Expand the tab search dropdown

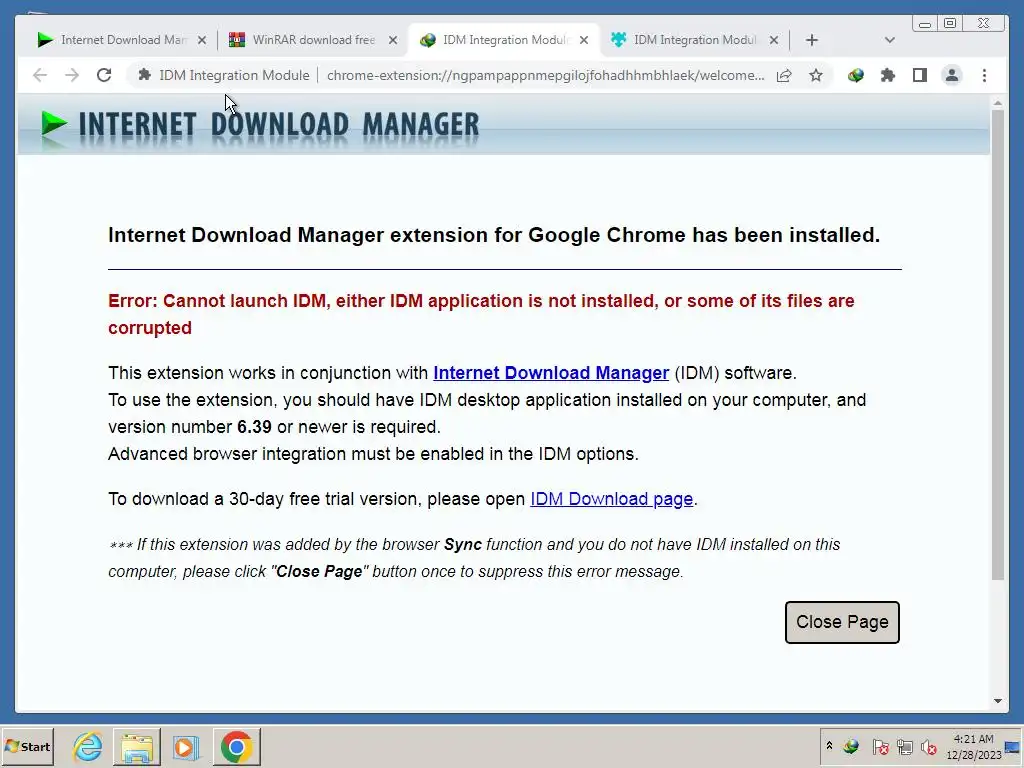889,40
